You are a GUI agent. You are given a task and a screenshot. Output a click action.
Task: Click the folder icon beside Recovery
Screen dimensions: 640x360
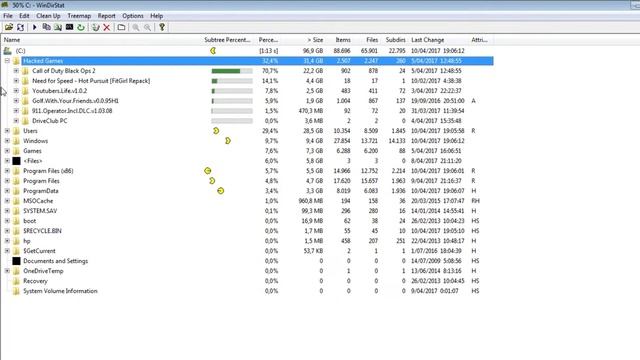pyautogui.click(x=16, y=281)
